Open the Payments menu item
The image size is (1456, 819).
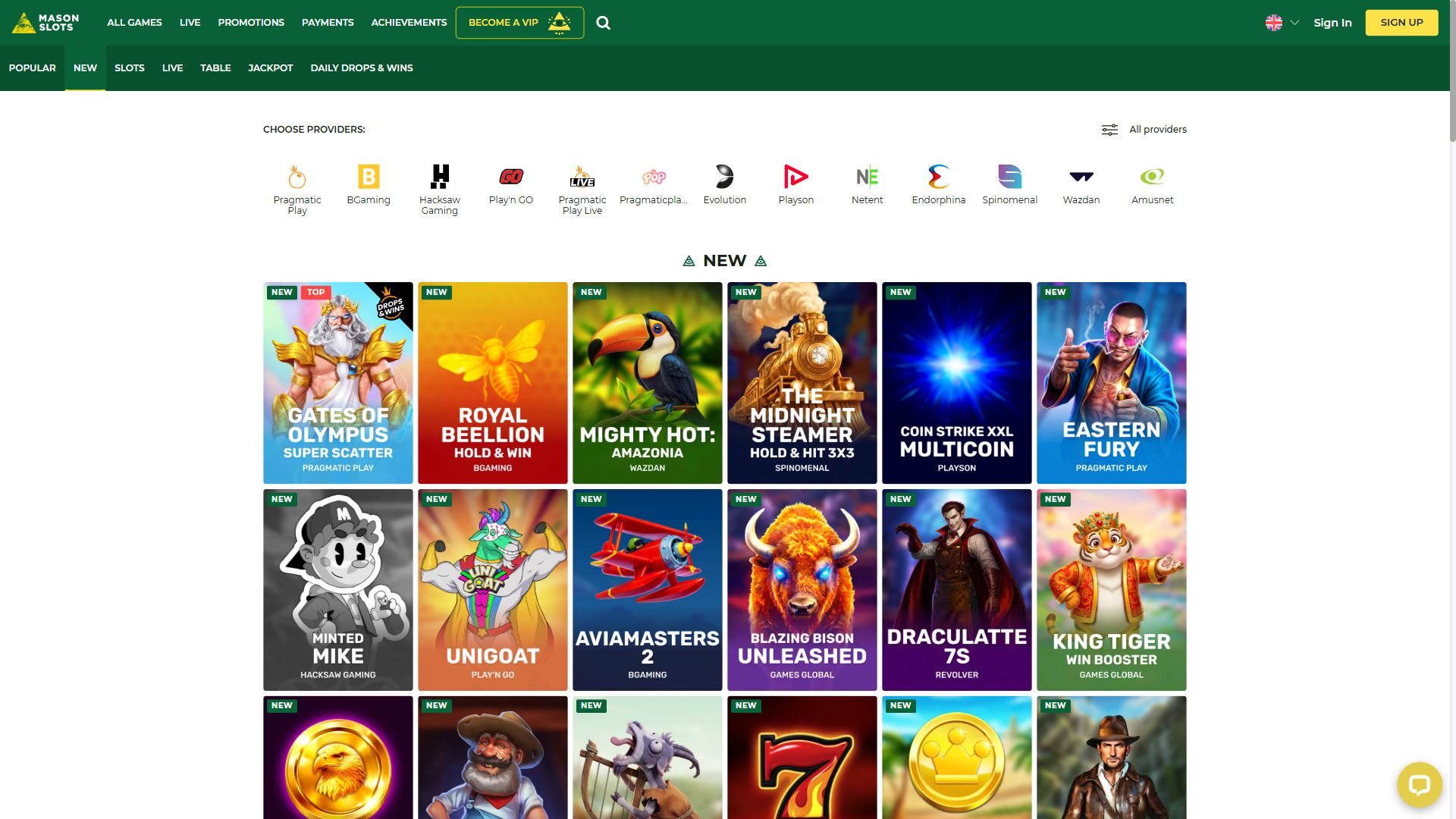click(328, 23)
